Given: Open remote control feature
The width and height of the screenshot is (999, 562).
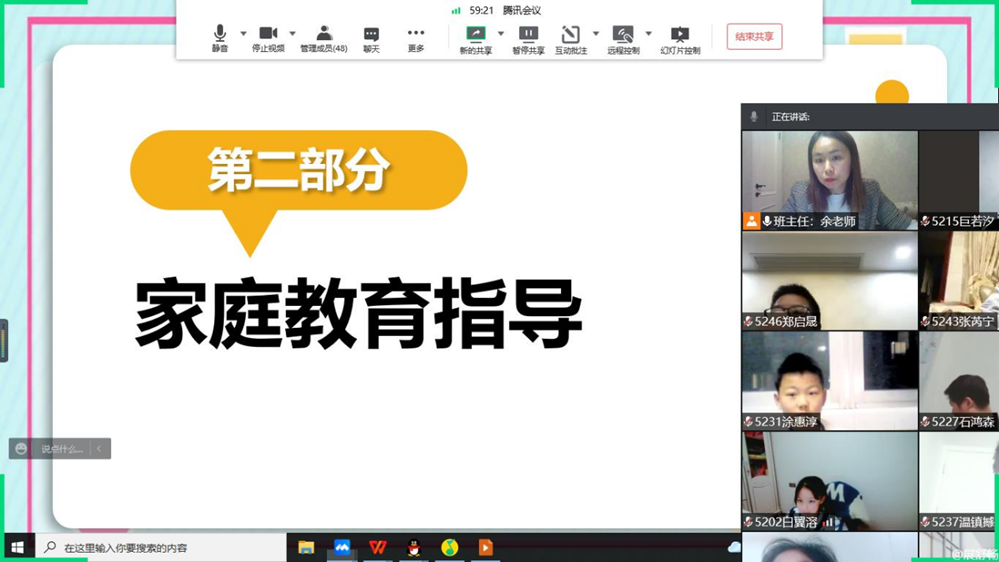Looking at the screenshot, I should click(x=623, y=40).
